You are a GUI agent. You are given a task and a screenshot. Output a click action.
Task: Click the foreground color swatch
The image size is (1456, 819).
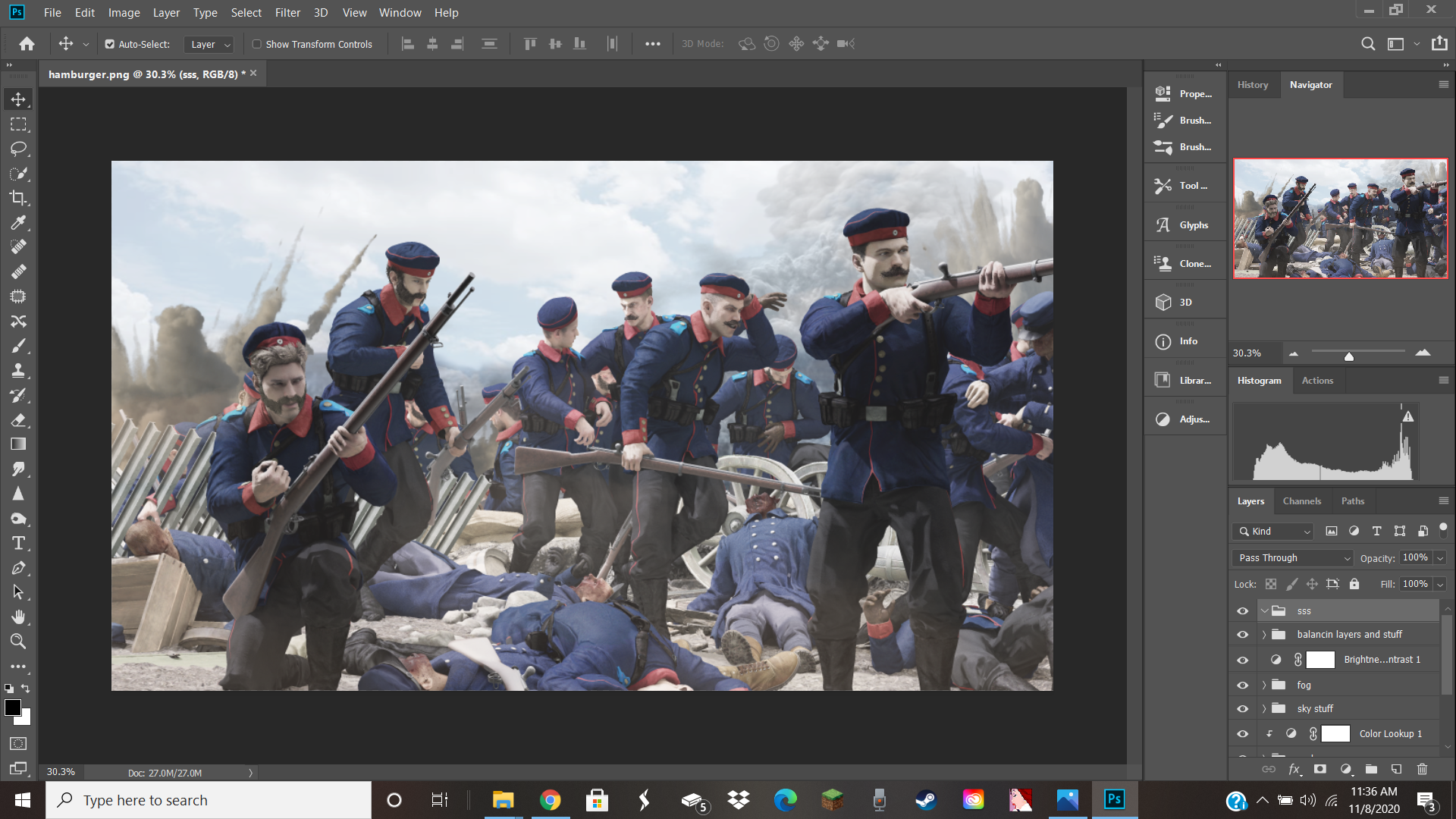click(x=13, y=708)
